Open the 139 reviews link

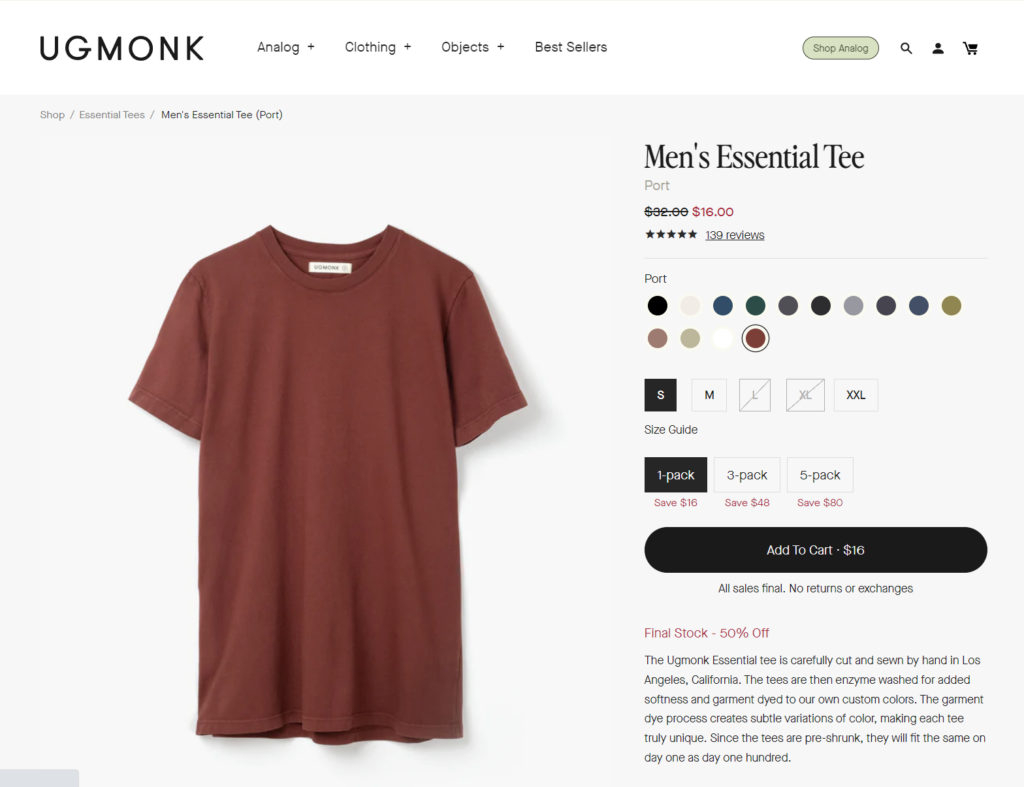point(735,235)
